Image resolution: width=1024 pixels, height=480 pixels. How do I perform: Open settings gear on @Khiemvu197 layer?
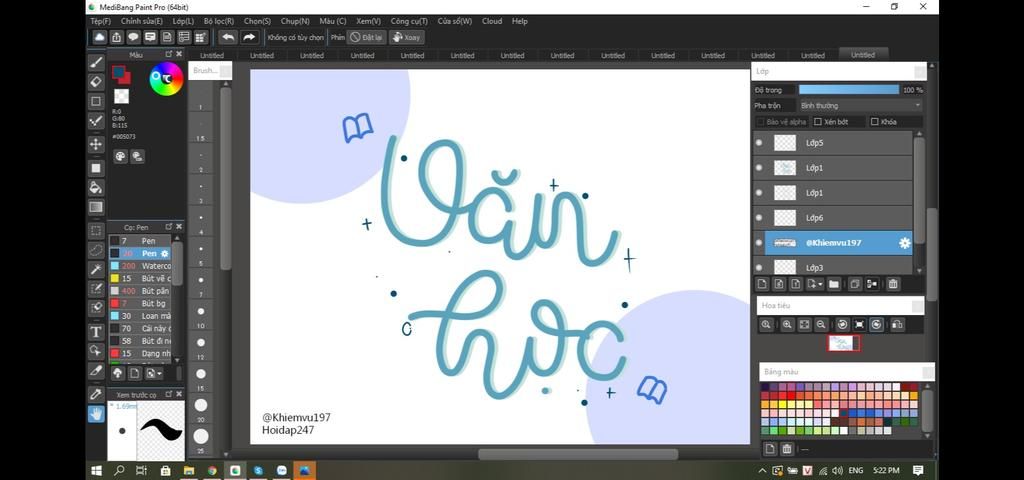coord(904,243)
